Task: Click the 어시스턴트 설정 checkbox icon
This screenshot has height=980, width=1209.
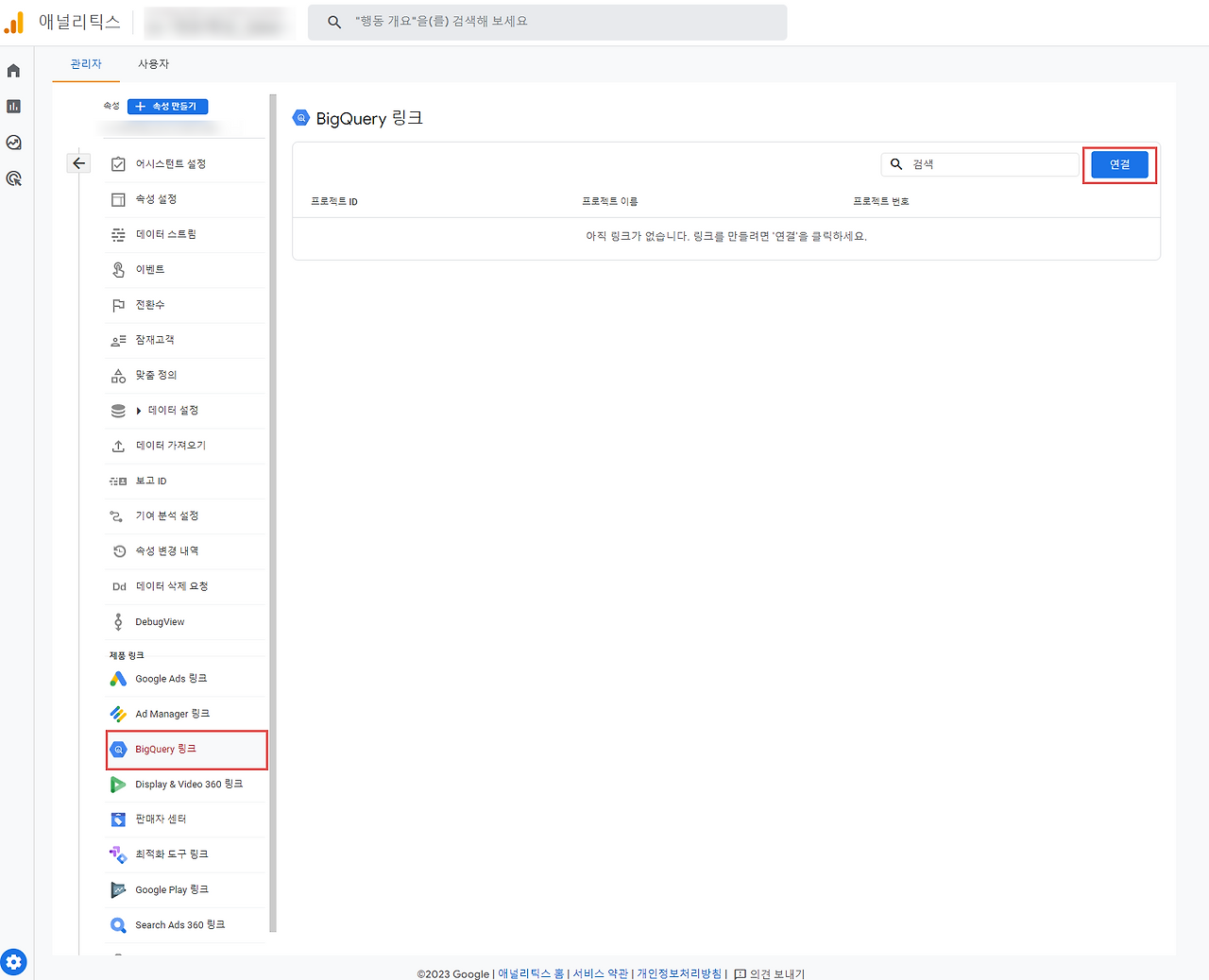Action: pos(118,164)
